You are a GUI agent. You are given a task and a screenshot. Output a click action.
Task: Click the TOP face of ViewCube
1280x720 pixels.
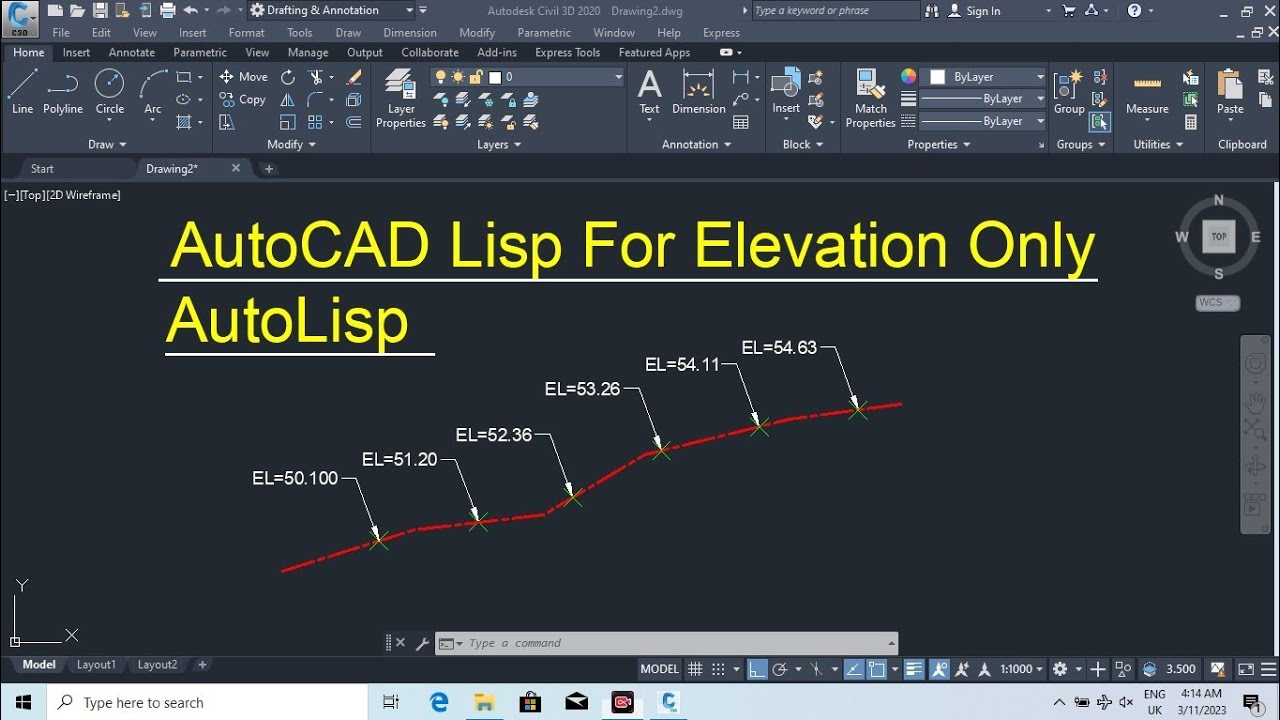[x=1218, y=237]
